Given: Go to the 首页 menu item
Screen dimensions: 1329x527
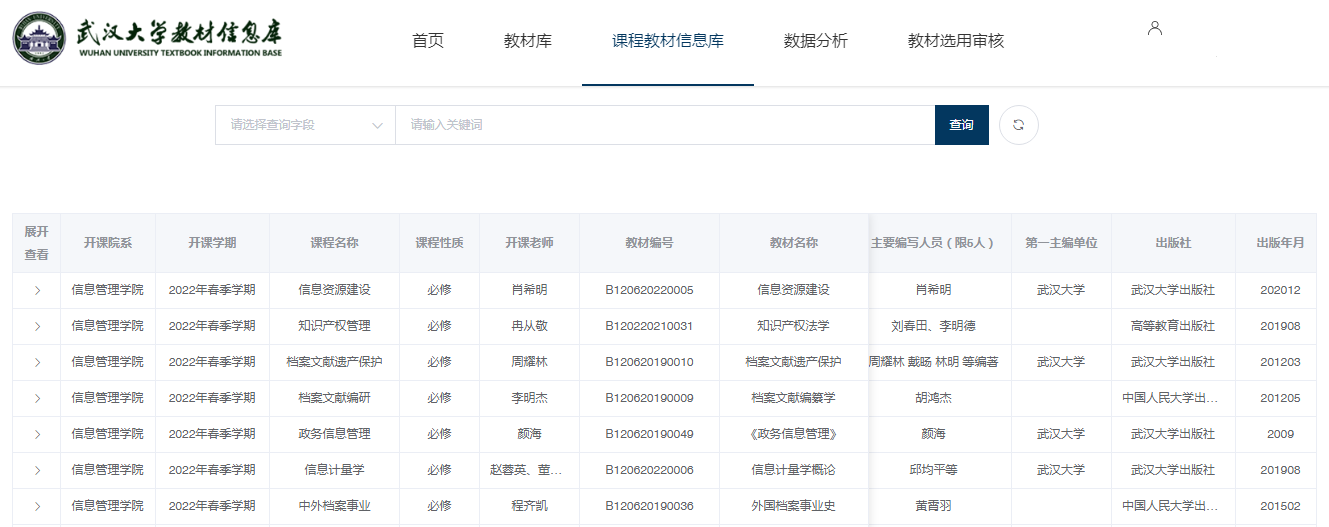Looking at the screenshot, I should click(428, 41).
